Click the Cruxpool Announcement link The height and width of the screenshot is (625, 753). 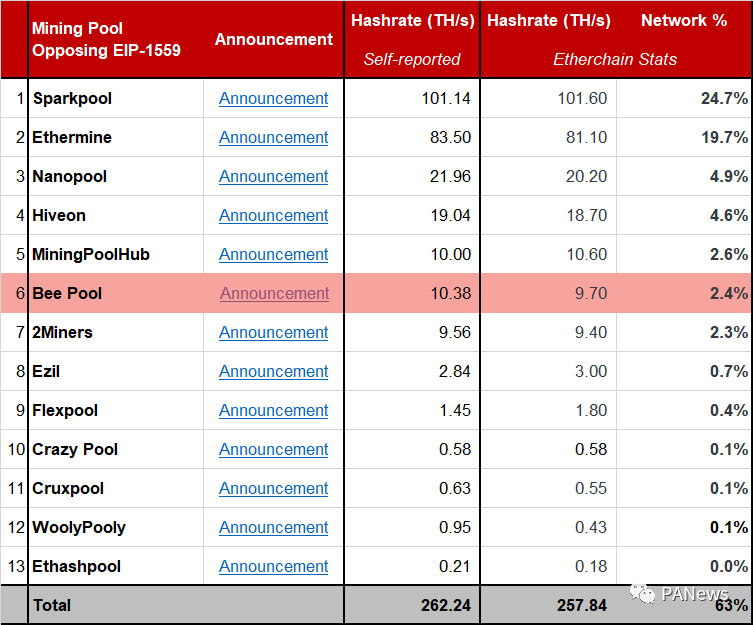click(273, 488)
